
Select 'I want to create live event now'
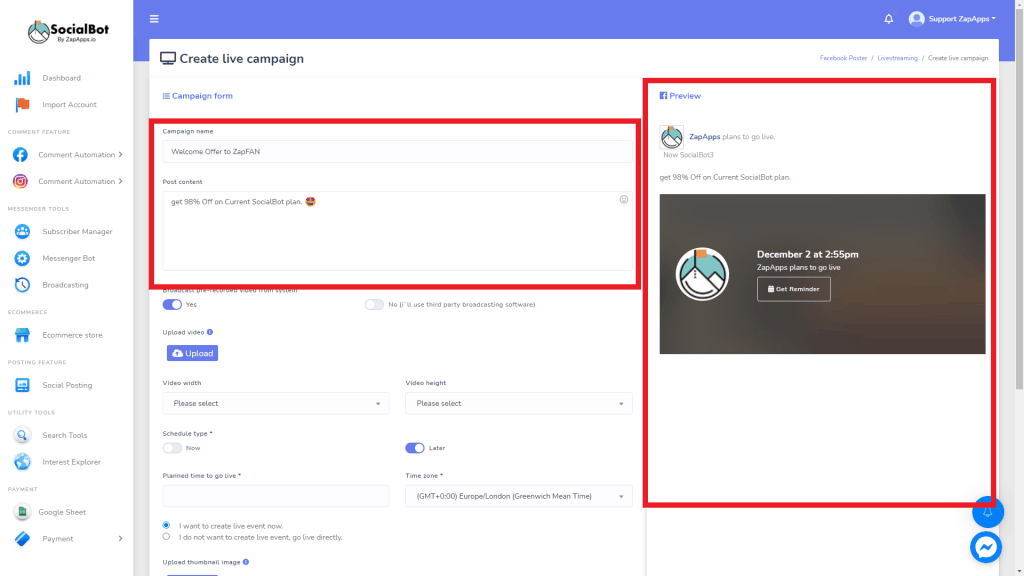point(167,525)
